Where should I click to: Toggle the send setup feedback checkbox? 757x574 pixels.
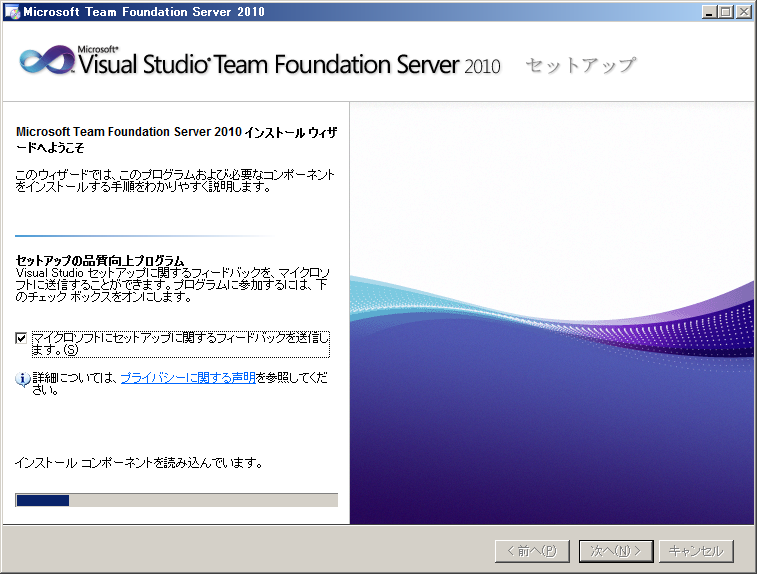(21, 338)
